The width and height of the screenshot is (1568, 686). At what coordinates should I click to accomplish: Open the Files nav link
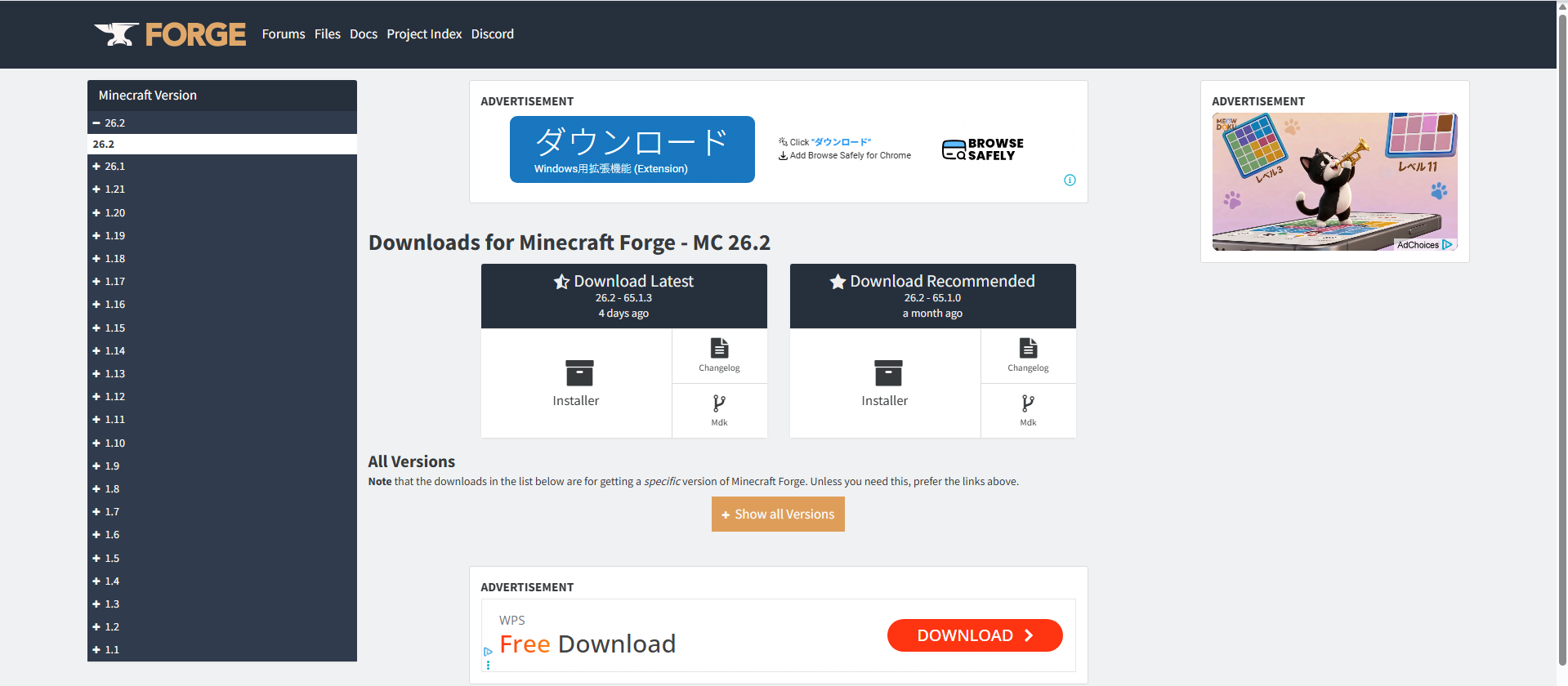click(328, 34)
